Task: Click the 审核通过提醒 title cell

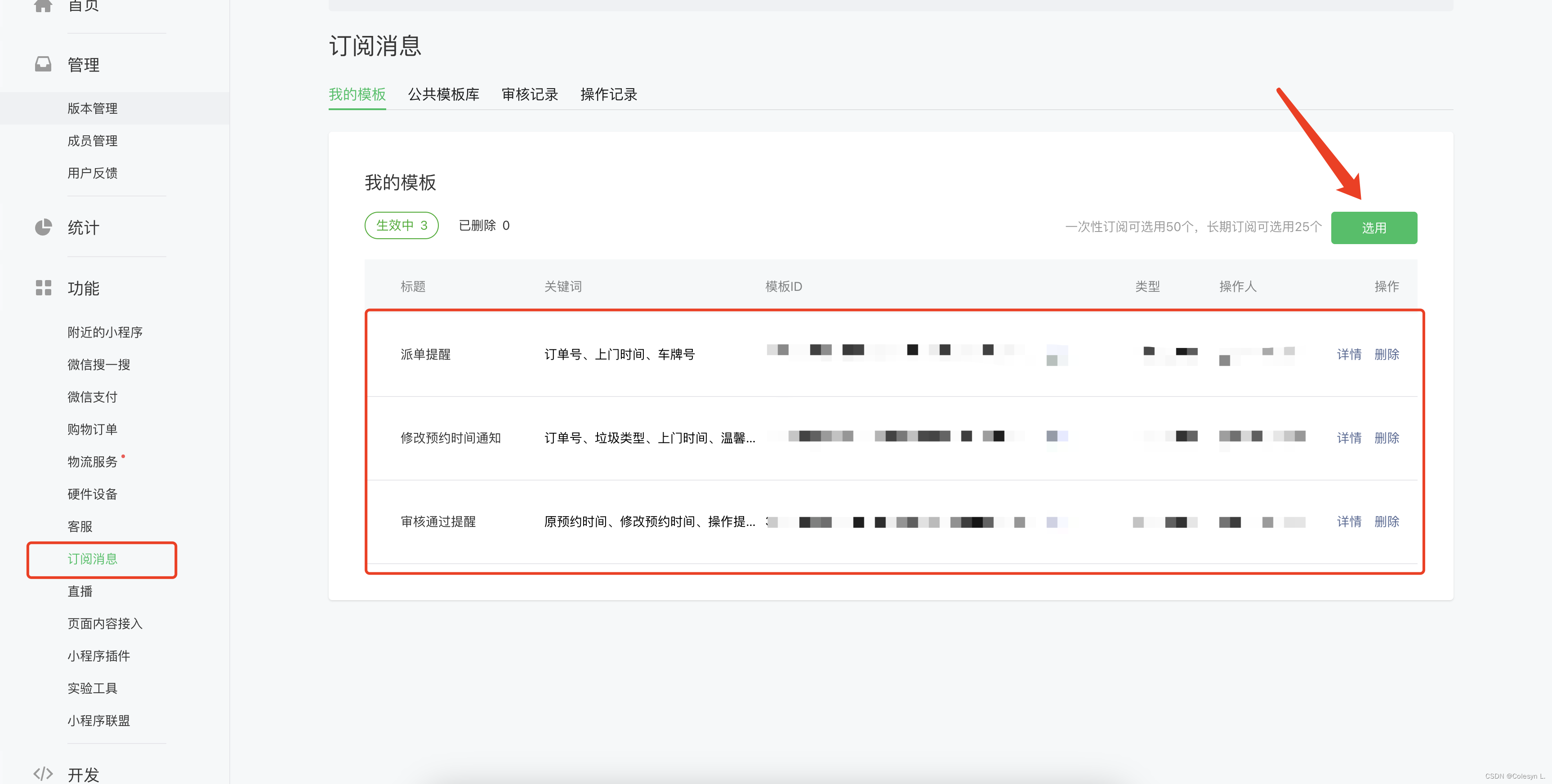Action: 438,522
